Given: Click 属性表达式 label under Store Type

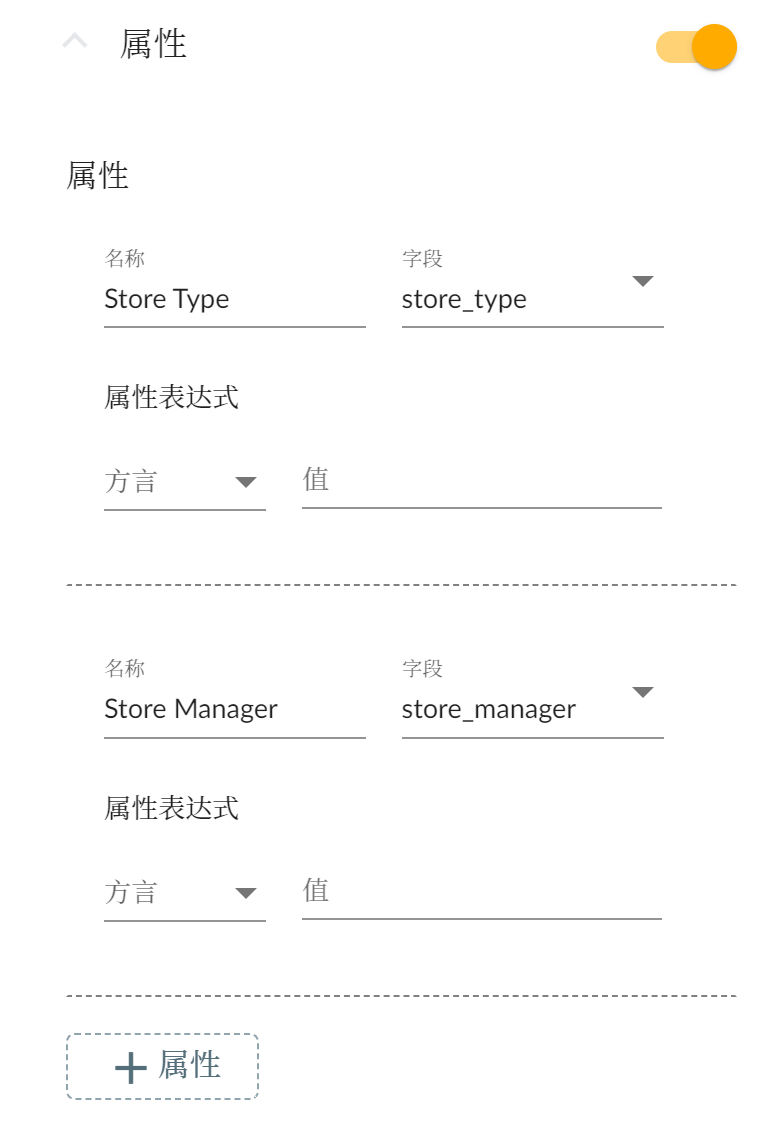Looking at the screenshot, I should coord(172,397).
